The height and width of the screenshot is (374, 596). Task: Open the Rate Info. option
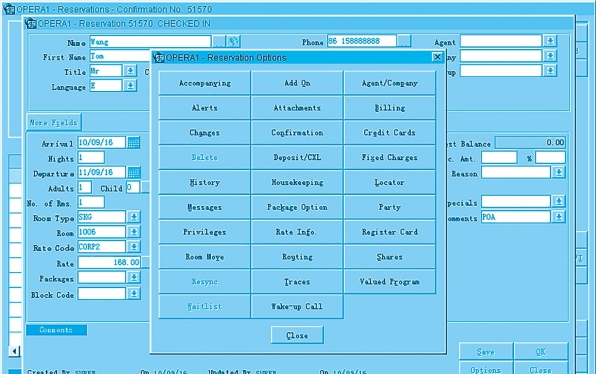click(297, 232)
